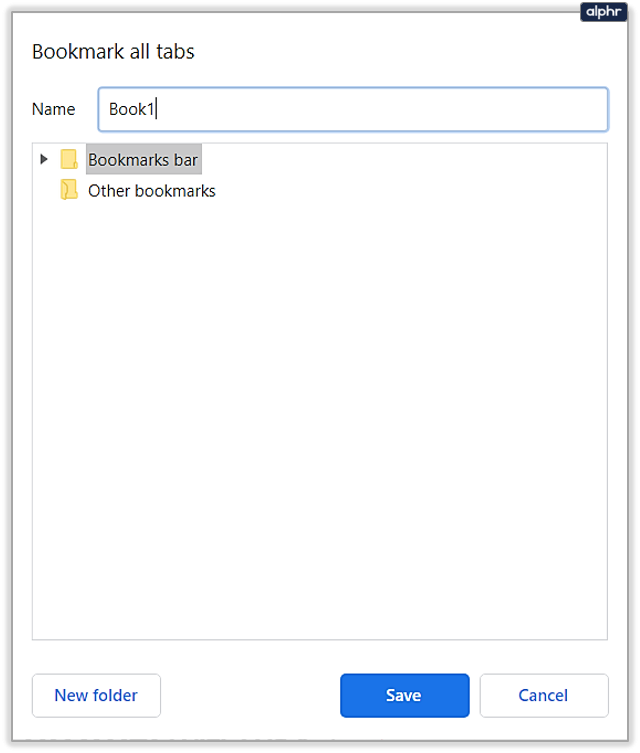Expand the Bookmarks bar folder arrow
Screen dimensions: 640x753
43,159
